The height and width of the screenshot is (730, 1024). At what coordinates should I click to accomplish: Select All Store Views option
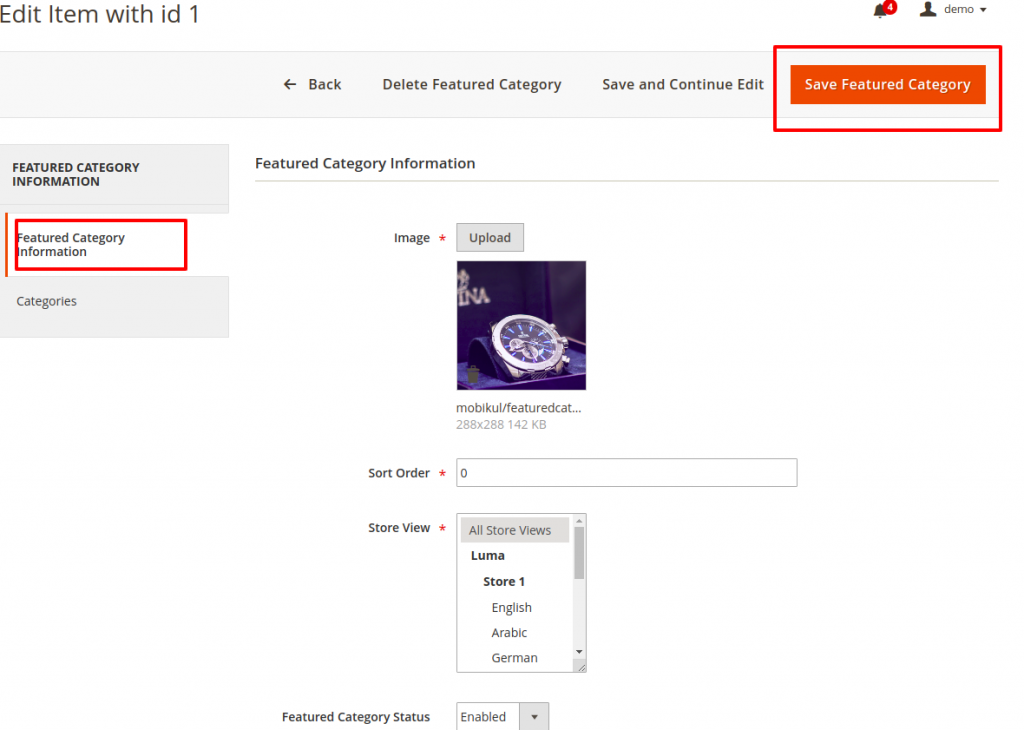510,530
